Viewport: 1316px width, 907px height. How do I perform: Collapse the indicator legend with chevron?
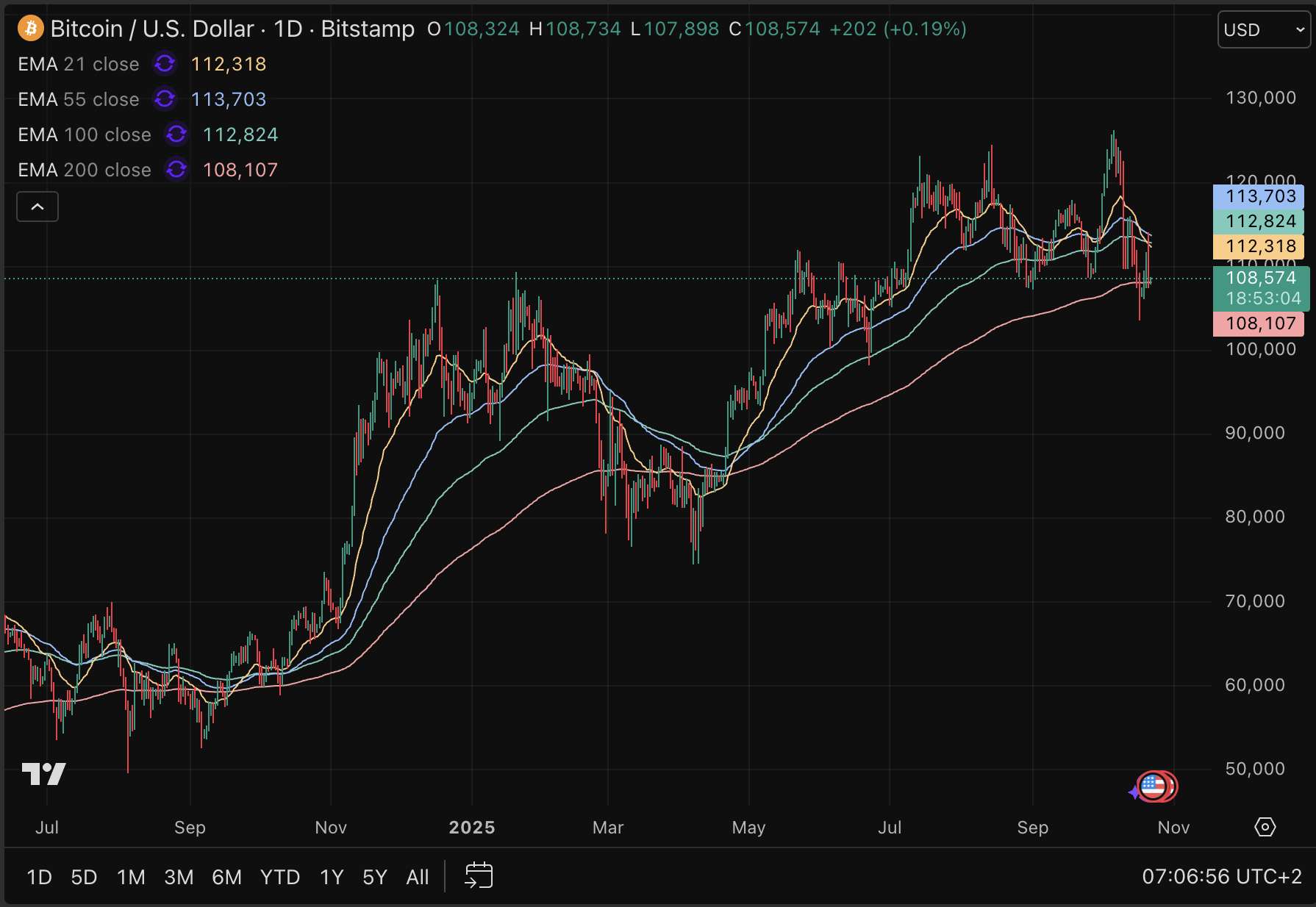37,207
